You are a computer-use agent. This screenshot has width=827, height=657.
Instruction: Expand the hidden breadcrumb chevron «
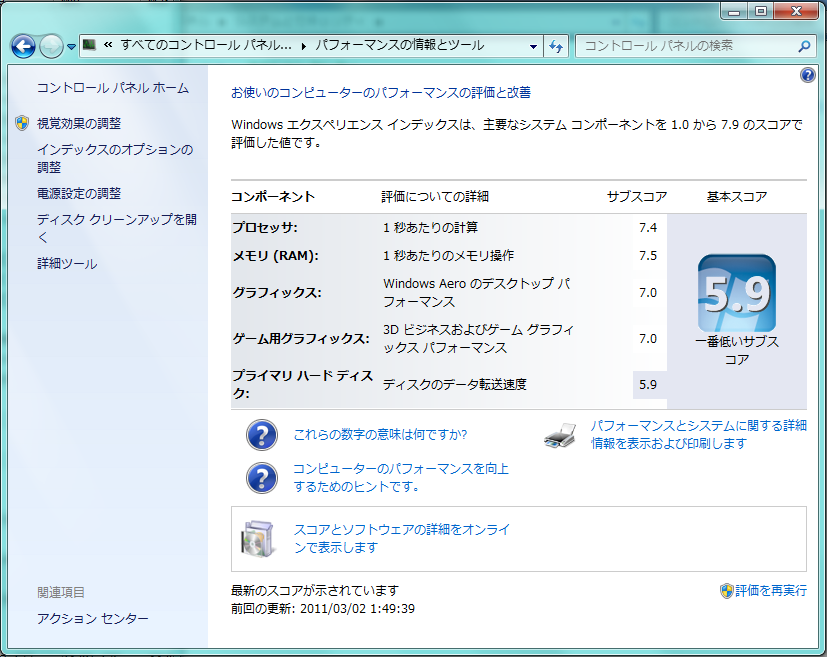point(108,45)
